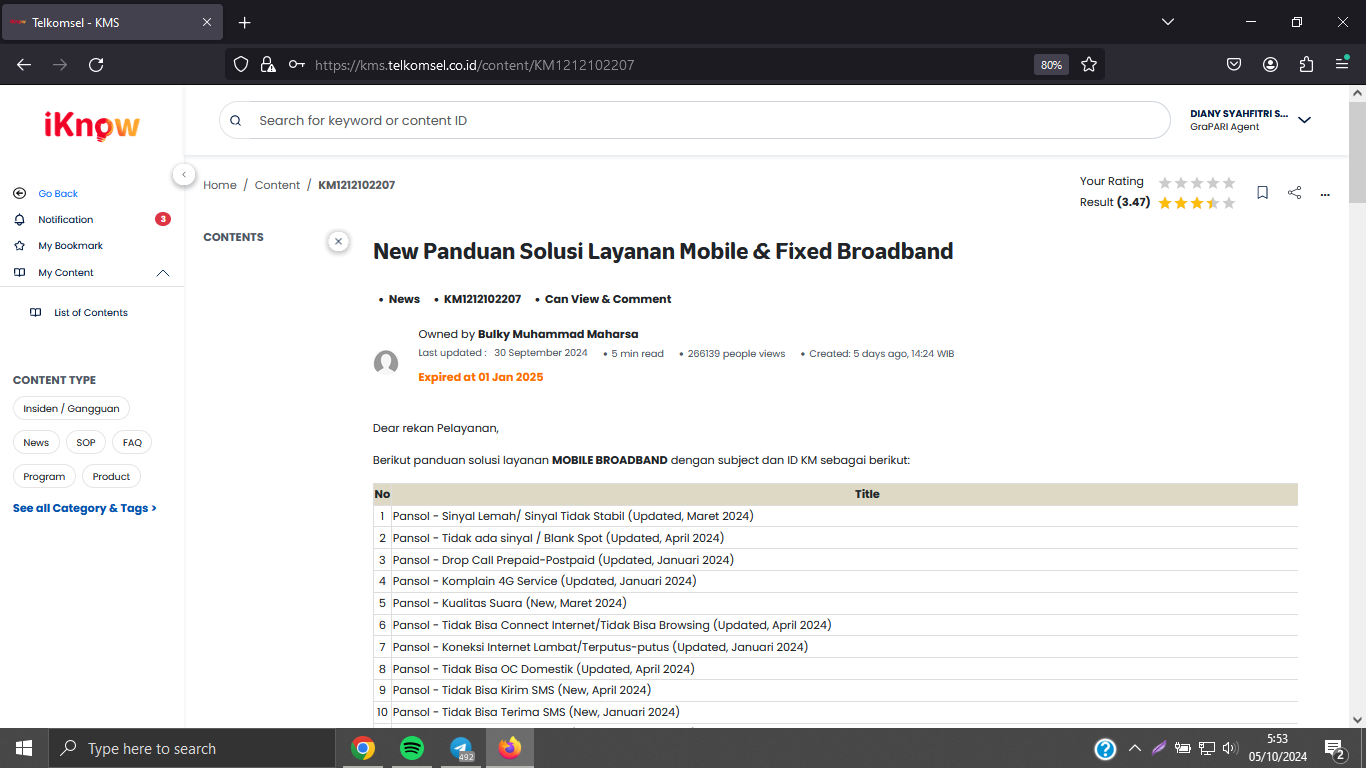
Task: Open Chrome from the taskbar
Action: coord(362,748)
